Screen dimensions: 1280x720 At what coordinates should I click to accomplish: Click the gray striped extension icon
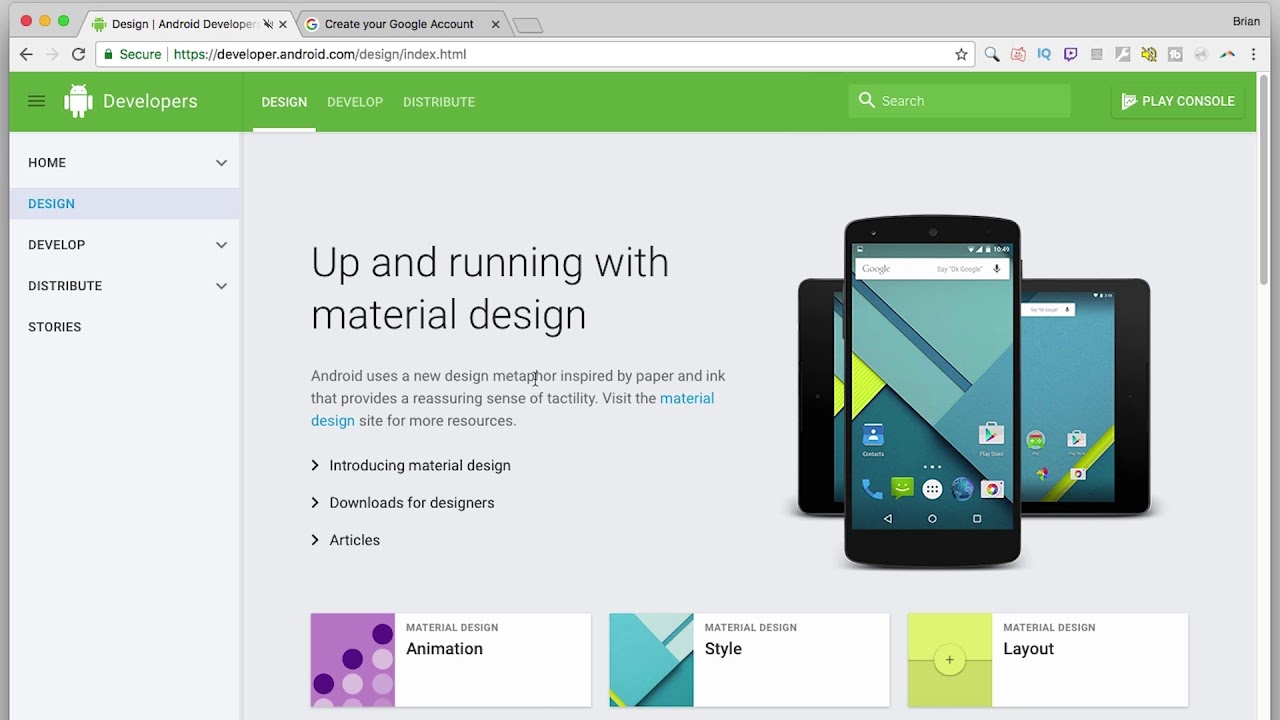click(1097, 54)
